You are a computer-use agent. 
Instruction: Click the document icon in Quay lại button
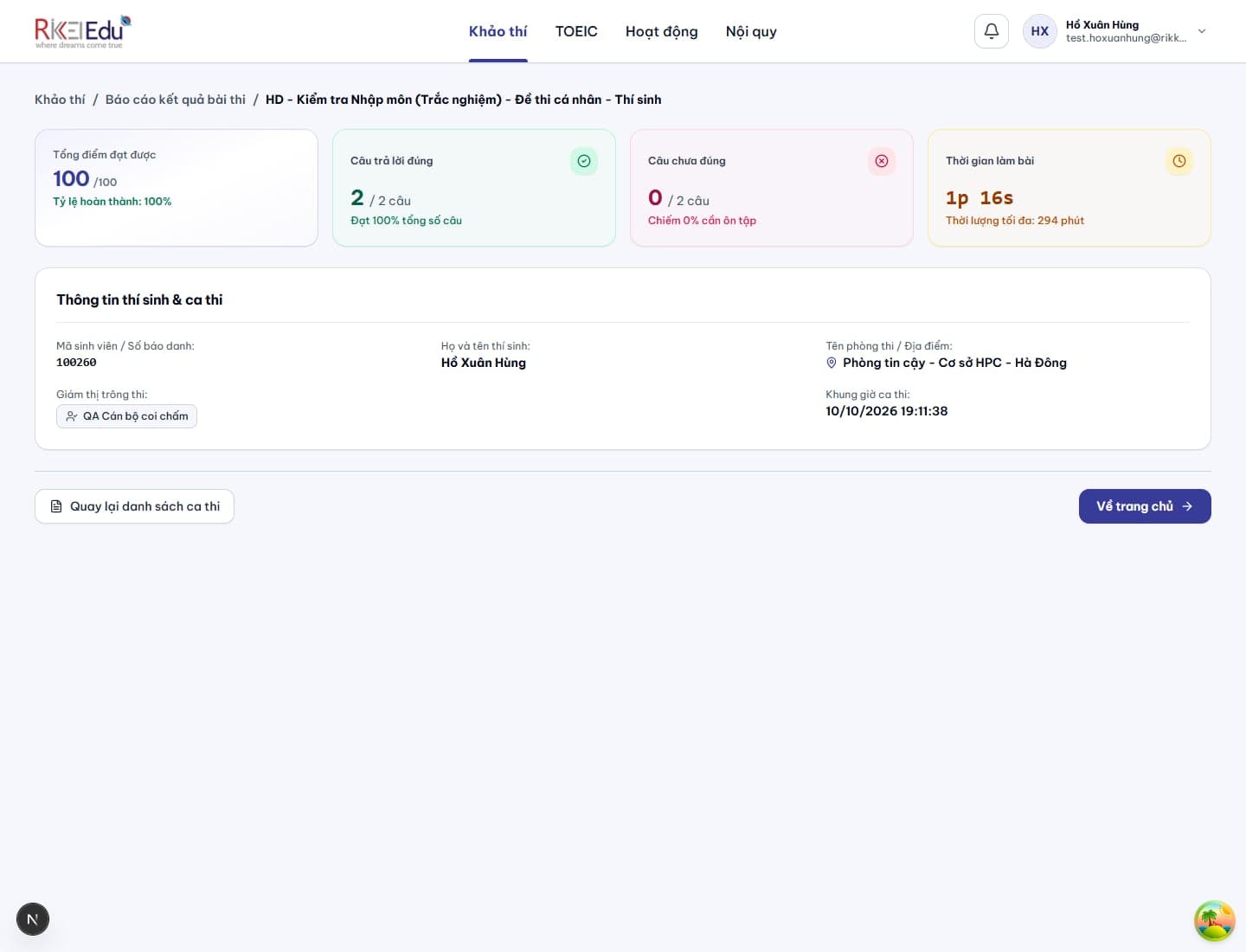(x=56, y=506)
